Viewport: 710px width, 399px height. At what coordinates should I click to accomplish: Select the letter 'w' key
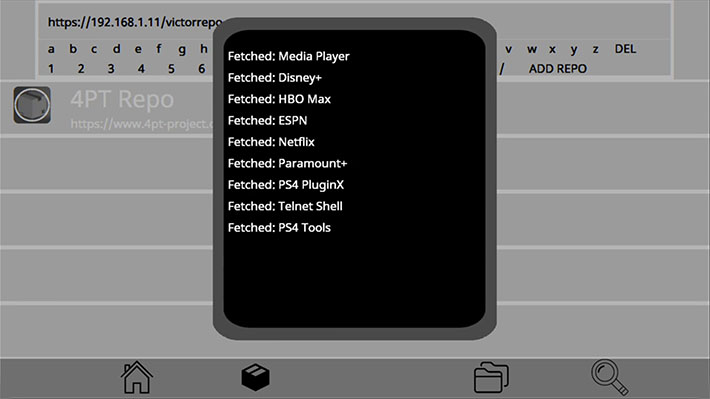[x=532, y=49]
